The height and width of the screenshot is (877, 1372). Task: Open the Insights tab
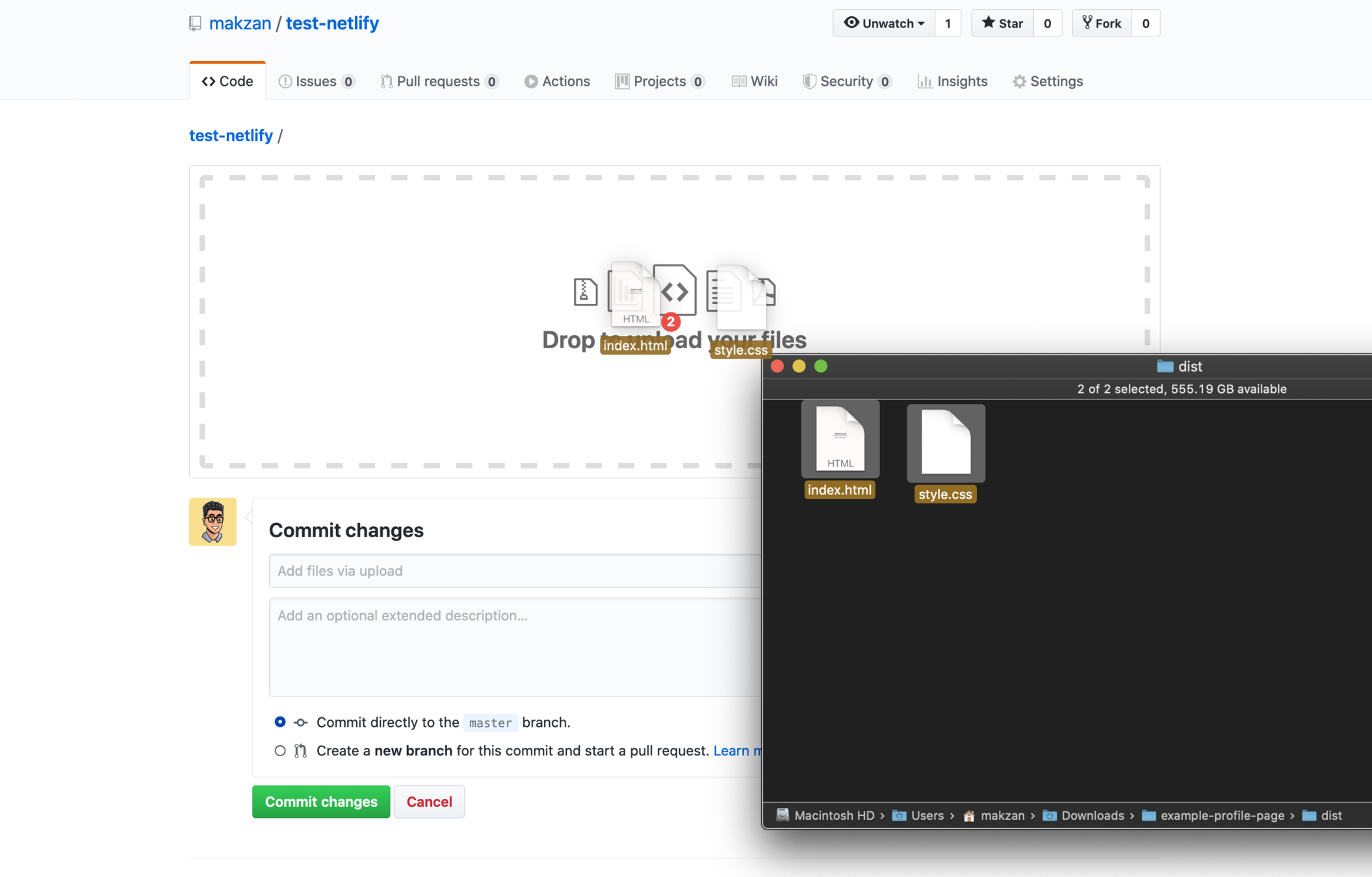coord(953,81)
